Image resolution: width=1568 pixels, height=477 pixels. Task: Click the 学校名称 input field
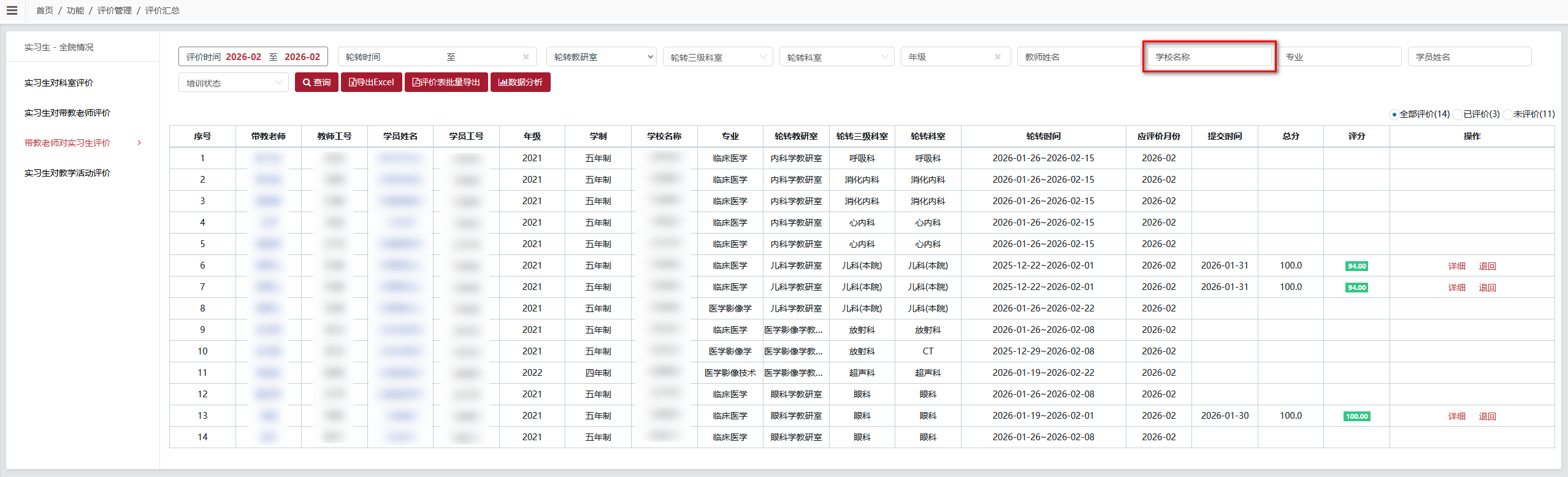(1209, 57)
